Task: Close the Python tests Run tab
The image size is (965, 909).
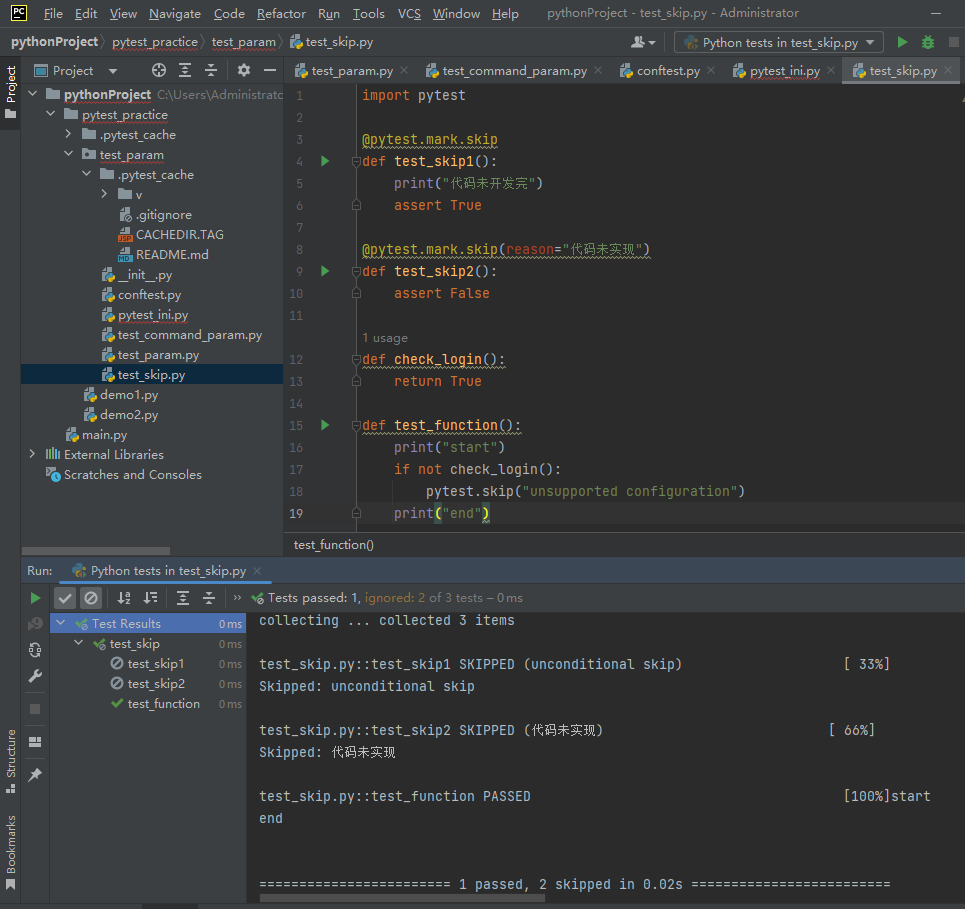Action: tap(257, 571)
